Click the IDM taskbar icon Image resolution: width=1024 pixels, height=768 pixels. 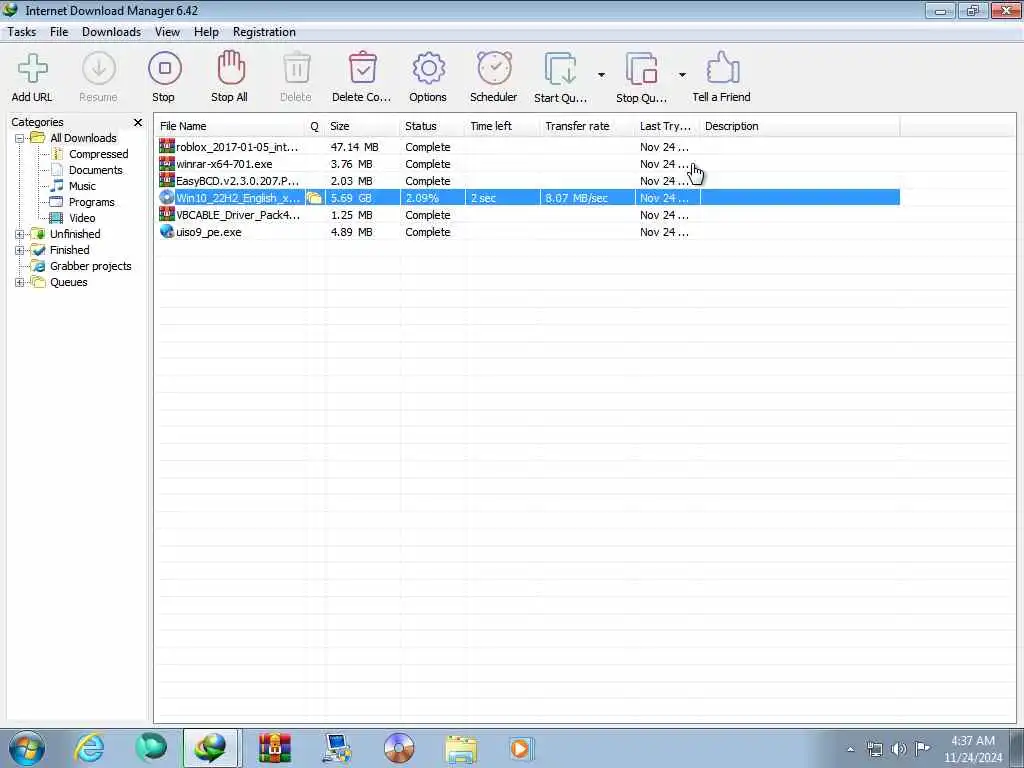(x=210, y=748)
